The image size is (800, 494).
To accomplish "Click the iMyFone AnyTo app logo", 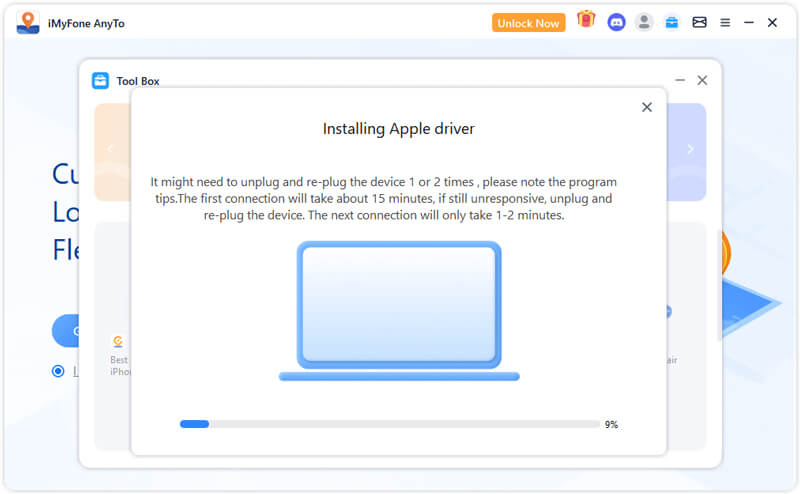I will click(x=28, y=23).
